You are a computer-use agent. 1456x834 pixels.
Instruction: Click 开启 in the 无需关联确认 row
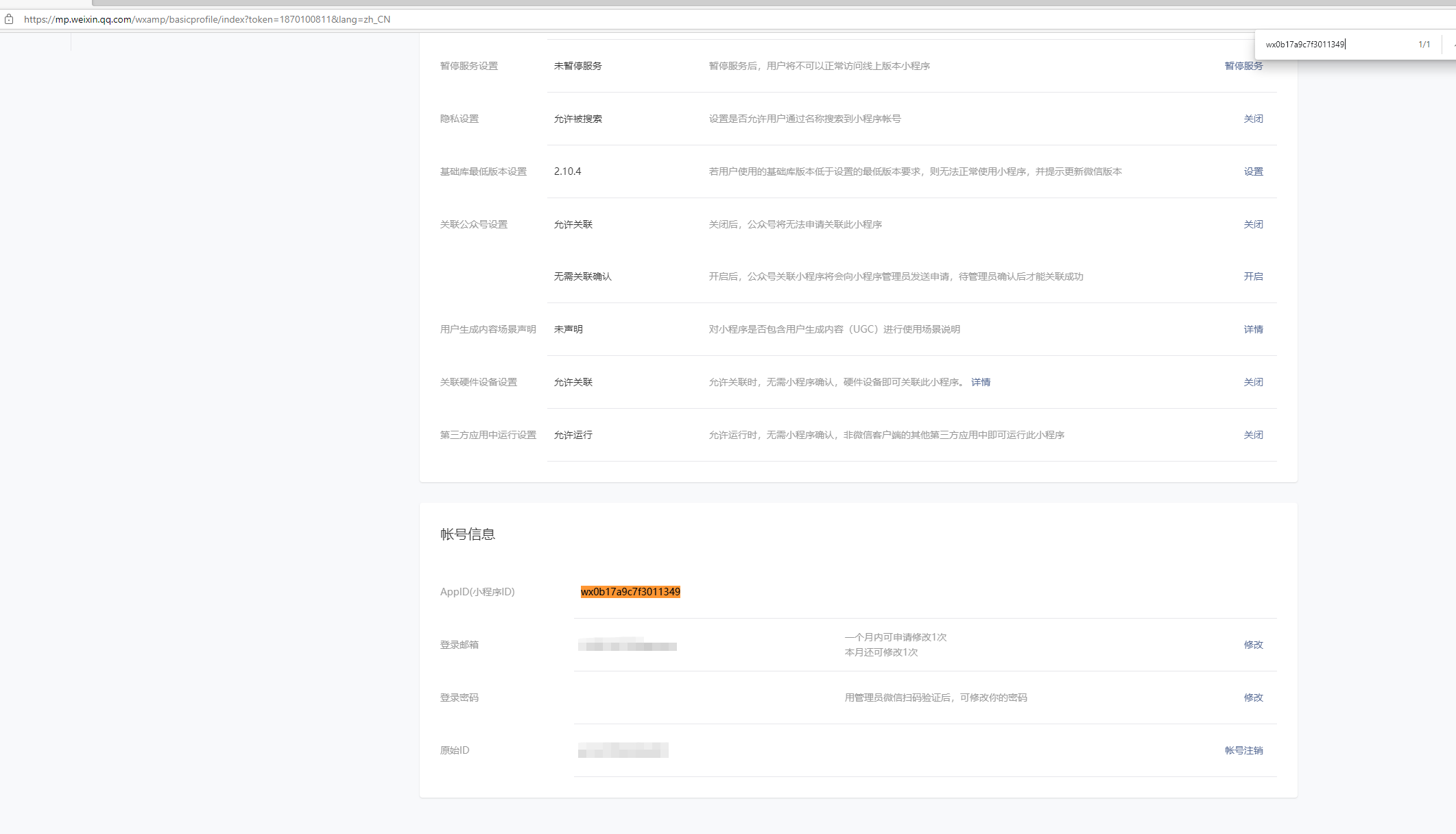pos(1253,276)
